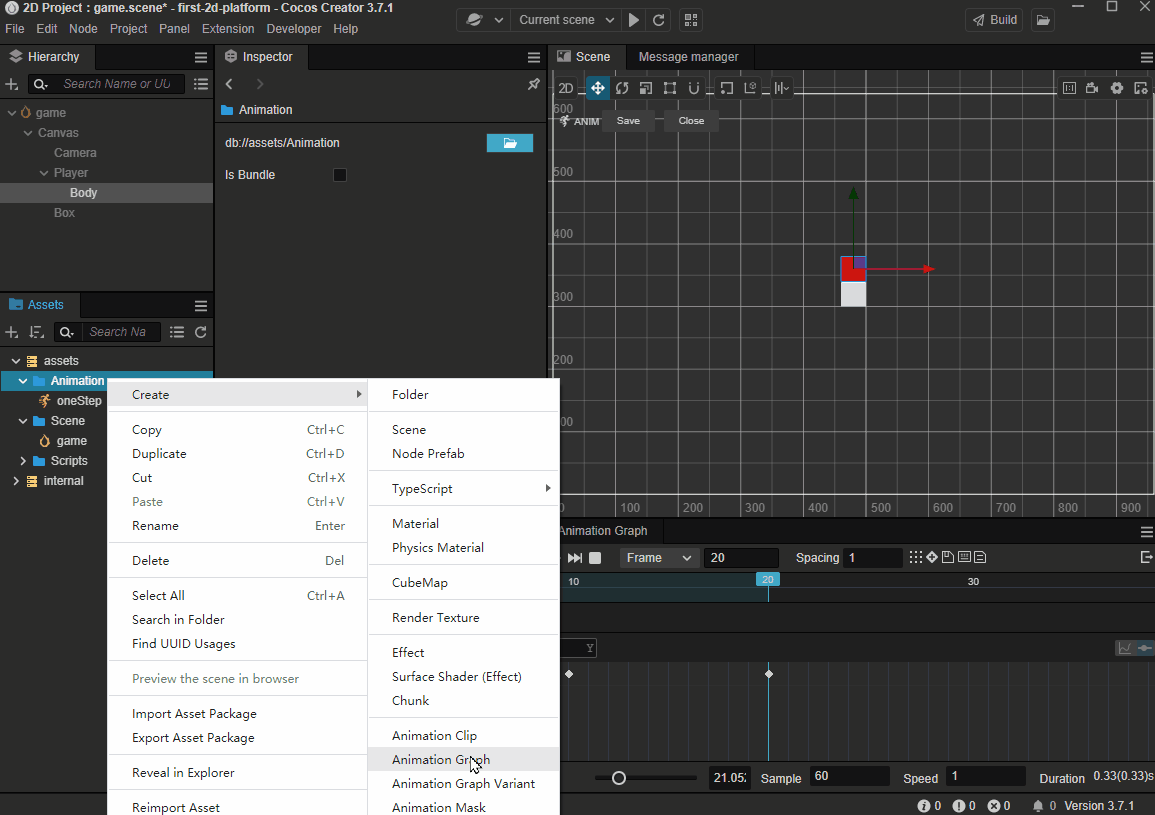Open the Frame unit dropdown

[x=659, y=558]
